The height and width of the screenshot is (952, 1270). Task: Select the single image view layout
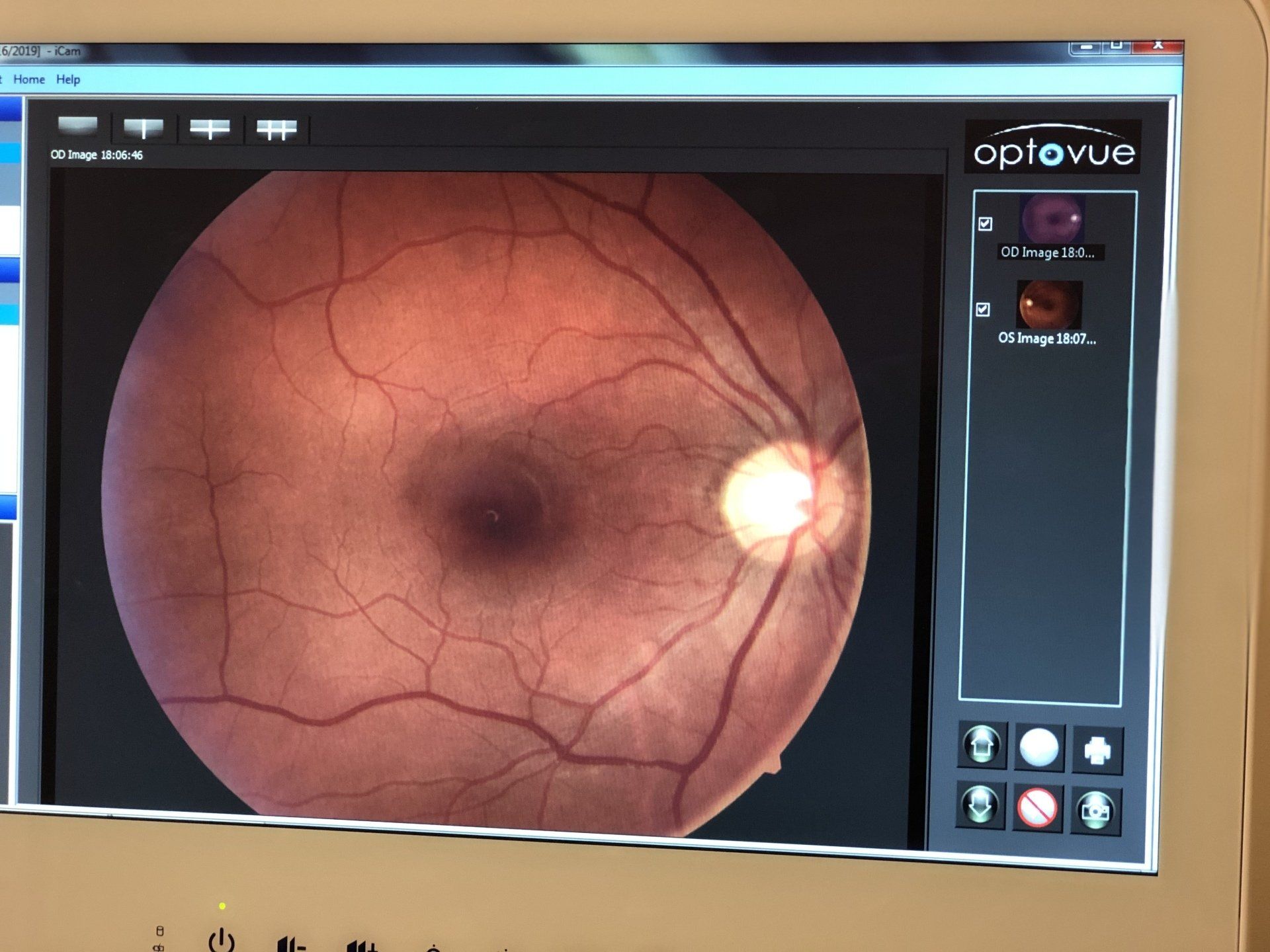coord(77,125)
